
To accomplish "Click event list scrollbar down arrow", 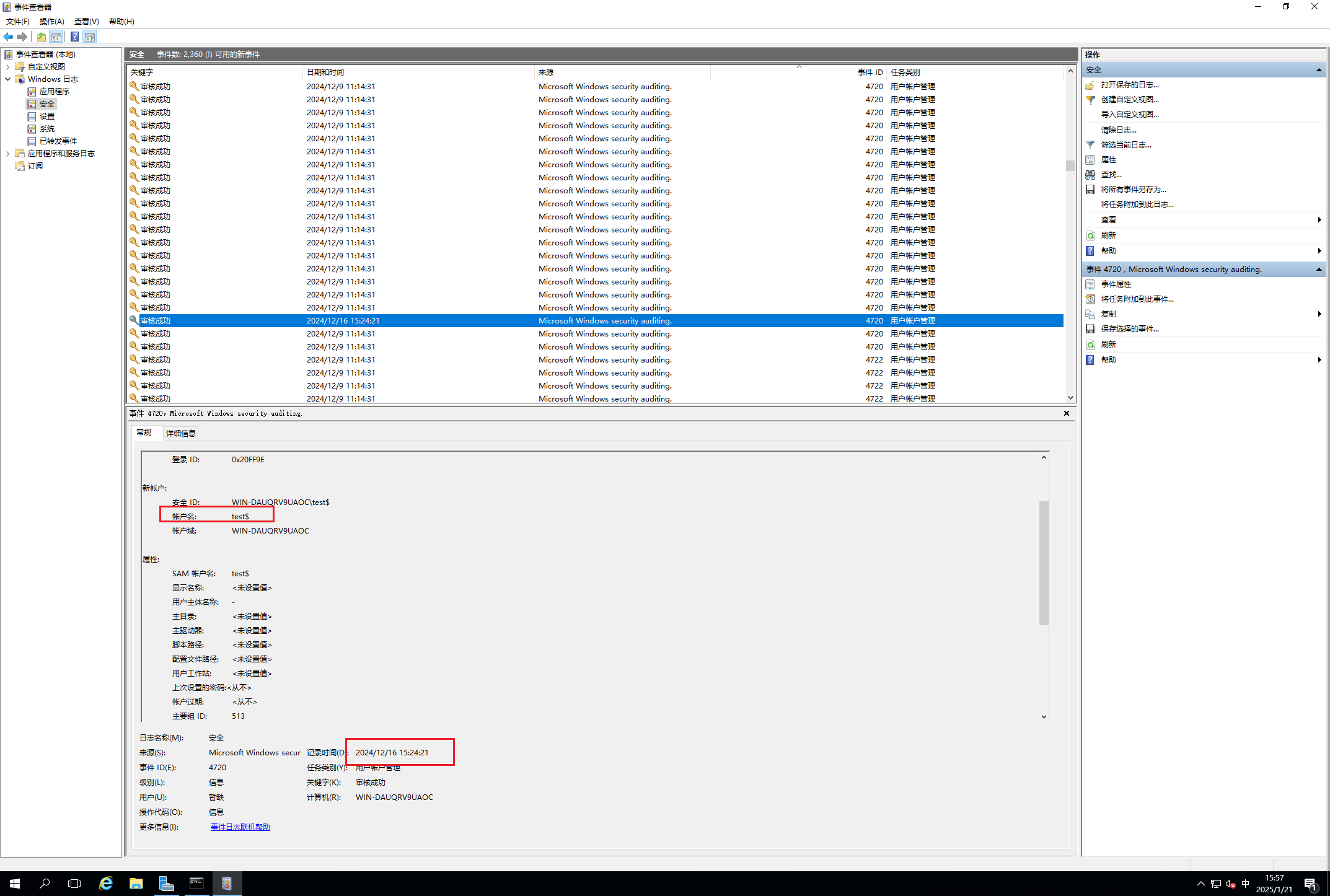I will click(1070, 398).
